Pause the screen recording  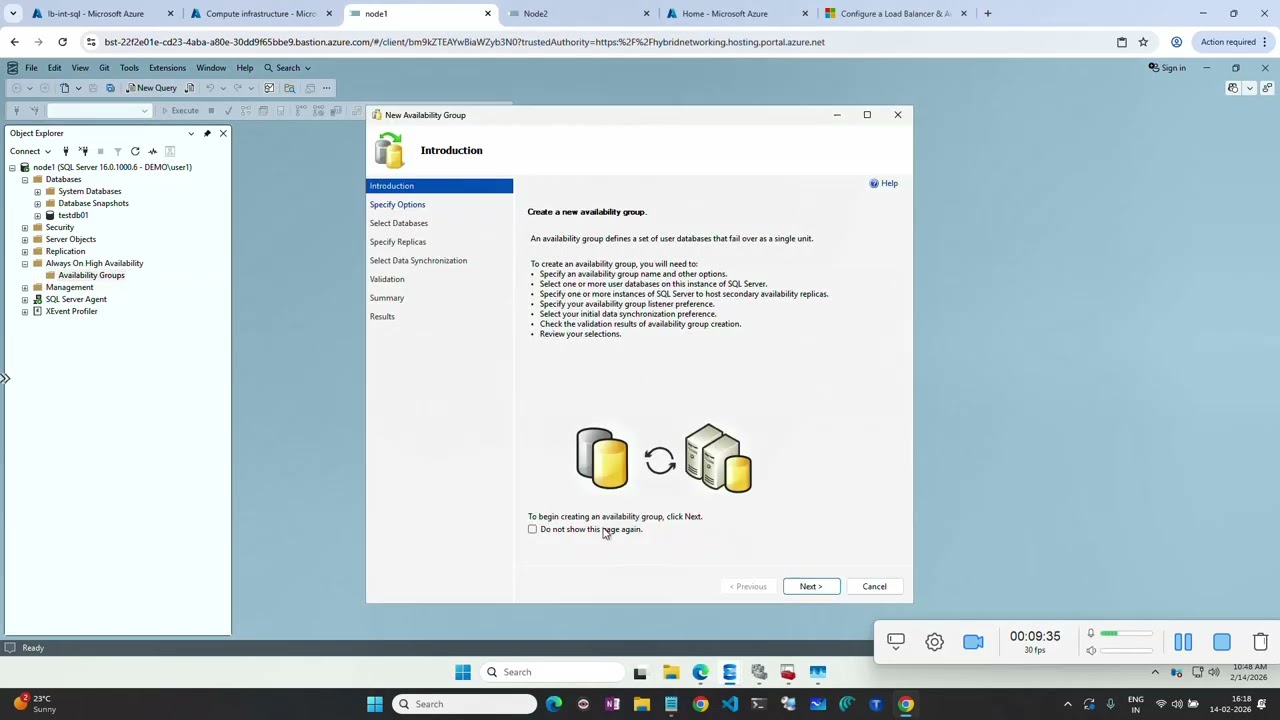[x=1183, y=642]
